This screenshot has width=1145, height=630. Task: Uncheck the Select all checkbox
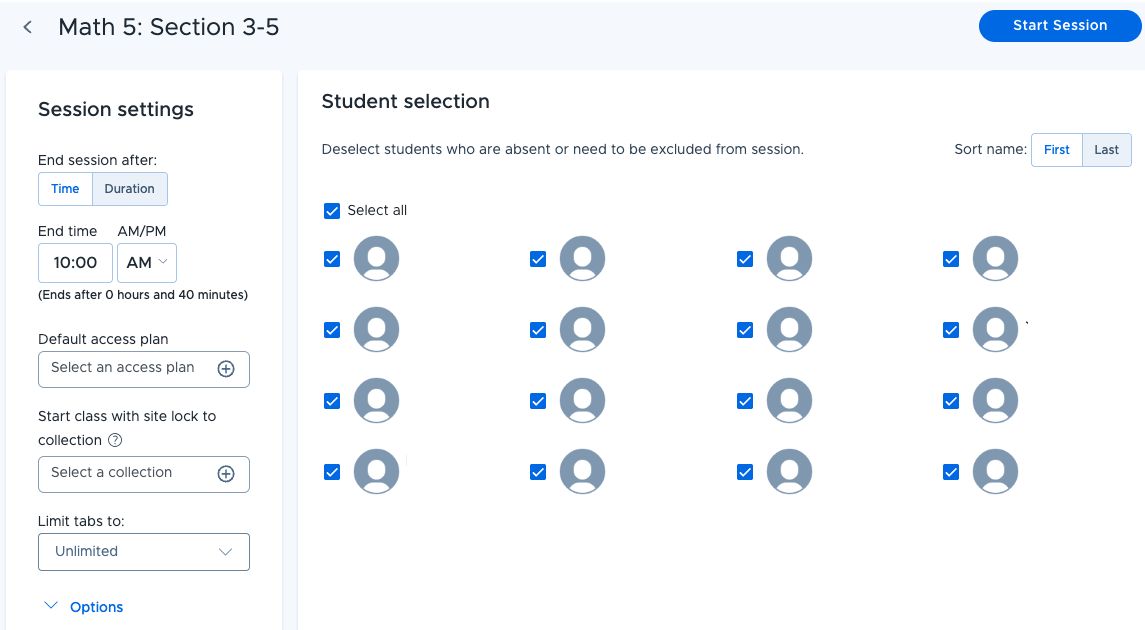332,211
